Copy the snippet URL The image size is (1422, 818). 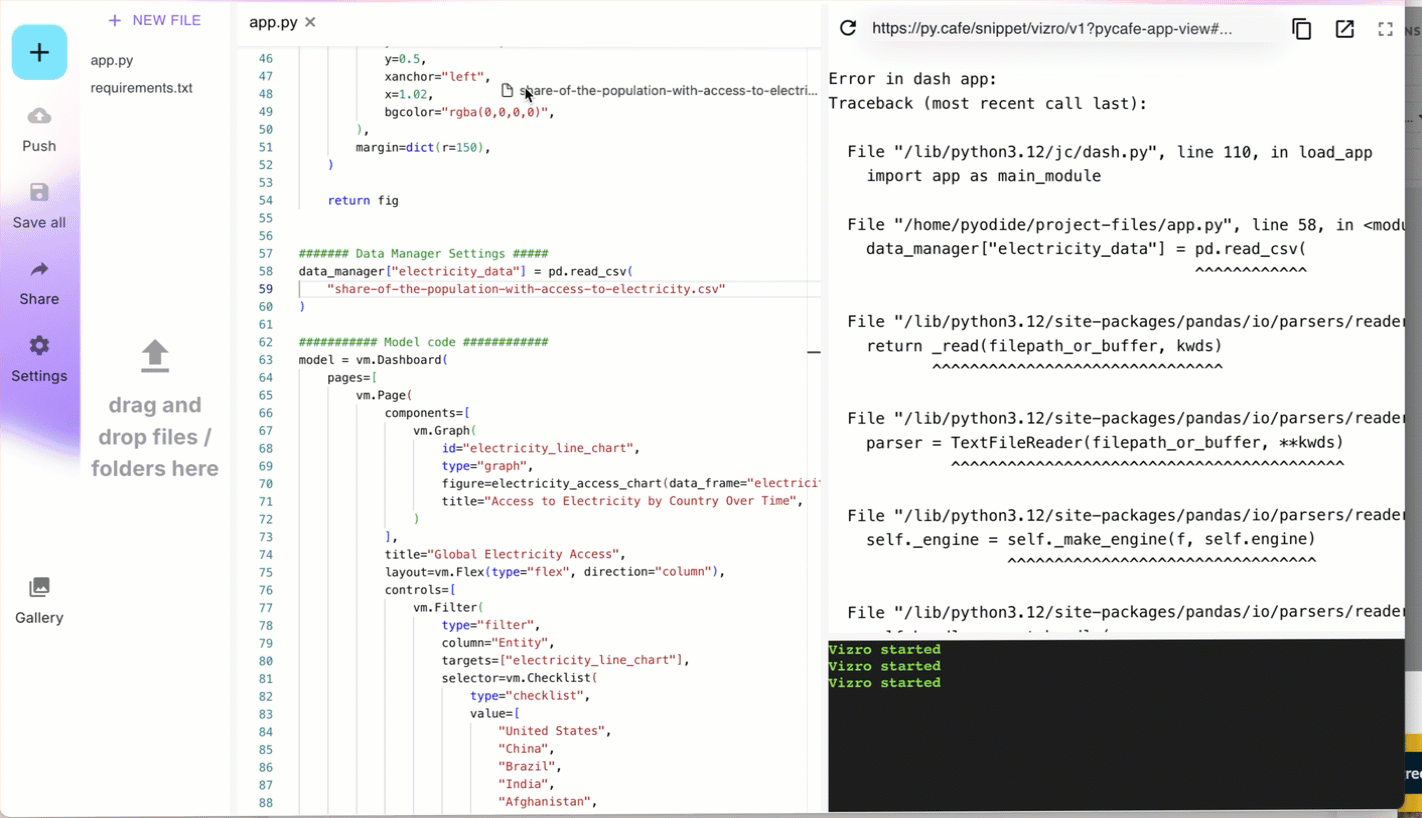pyautogui.click(x=1301, y=29)
